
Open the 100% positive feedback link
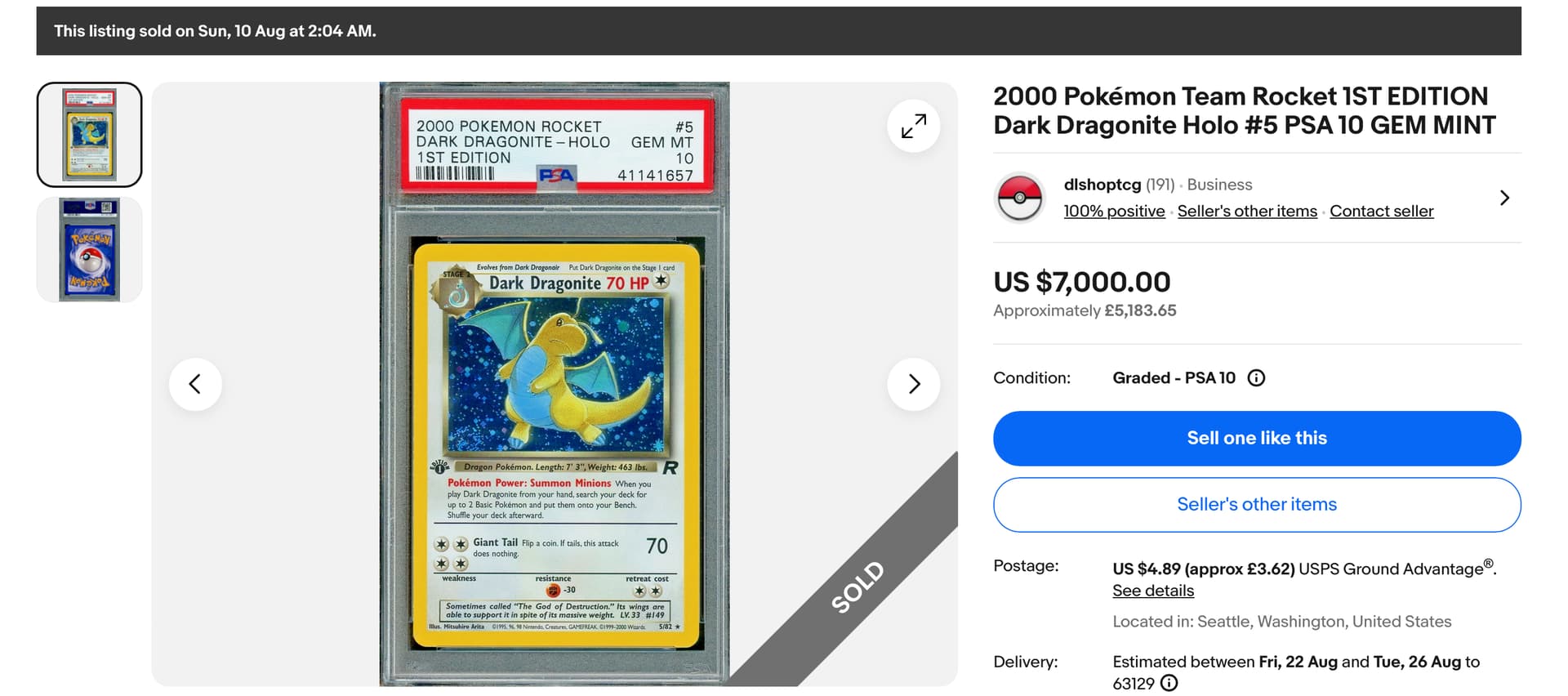tap(1114, 211)
